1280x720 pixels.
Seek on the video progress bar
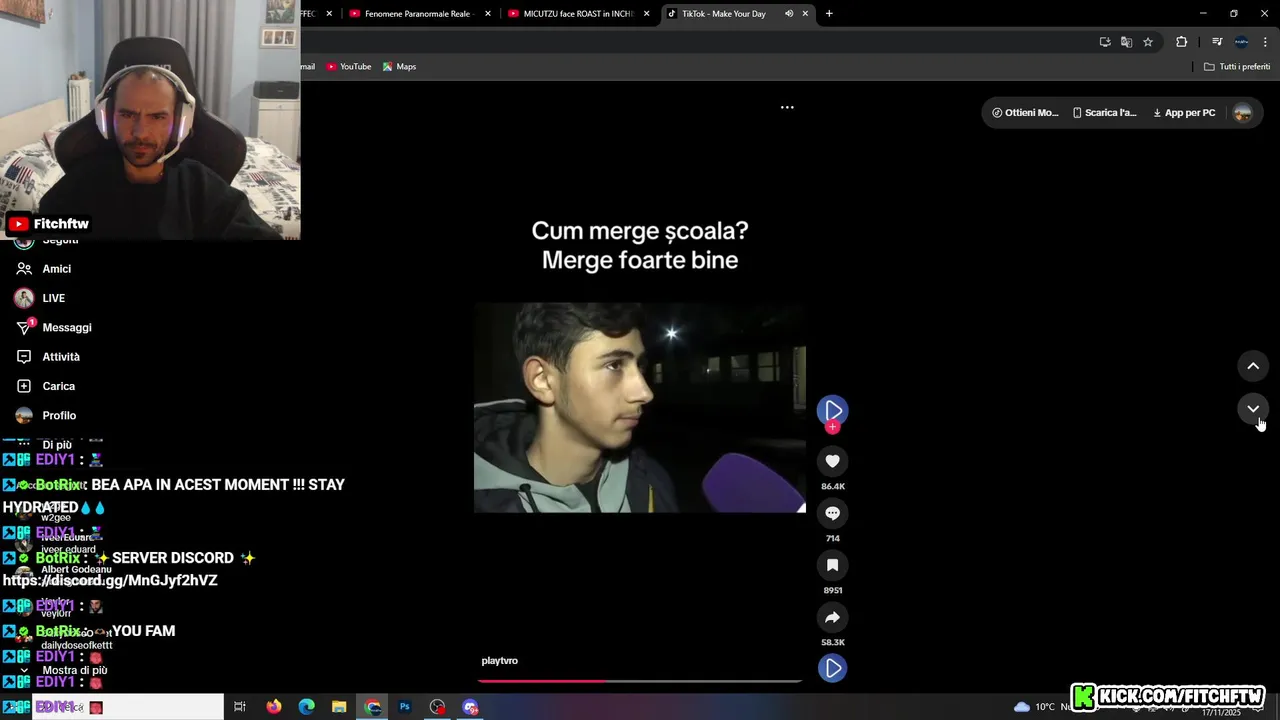[640, 681]
